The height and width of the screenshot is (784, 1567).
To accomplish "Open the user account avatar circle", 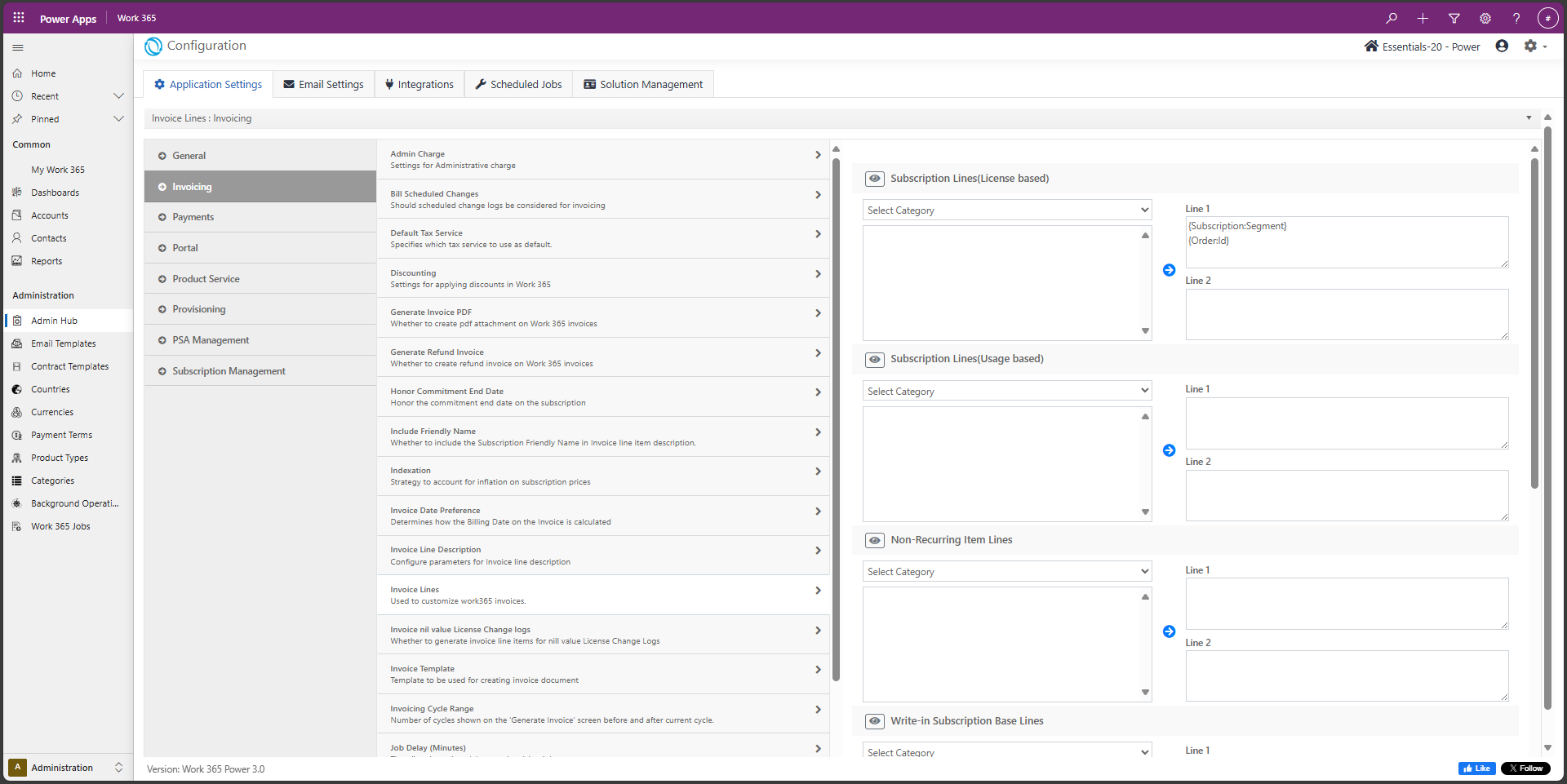I will [x=1547, y=18].
